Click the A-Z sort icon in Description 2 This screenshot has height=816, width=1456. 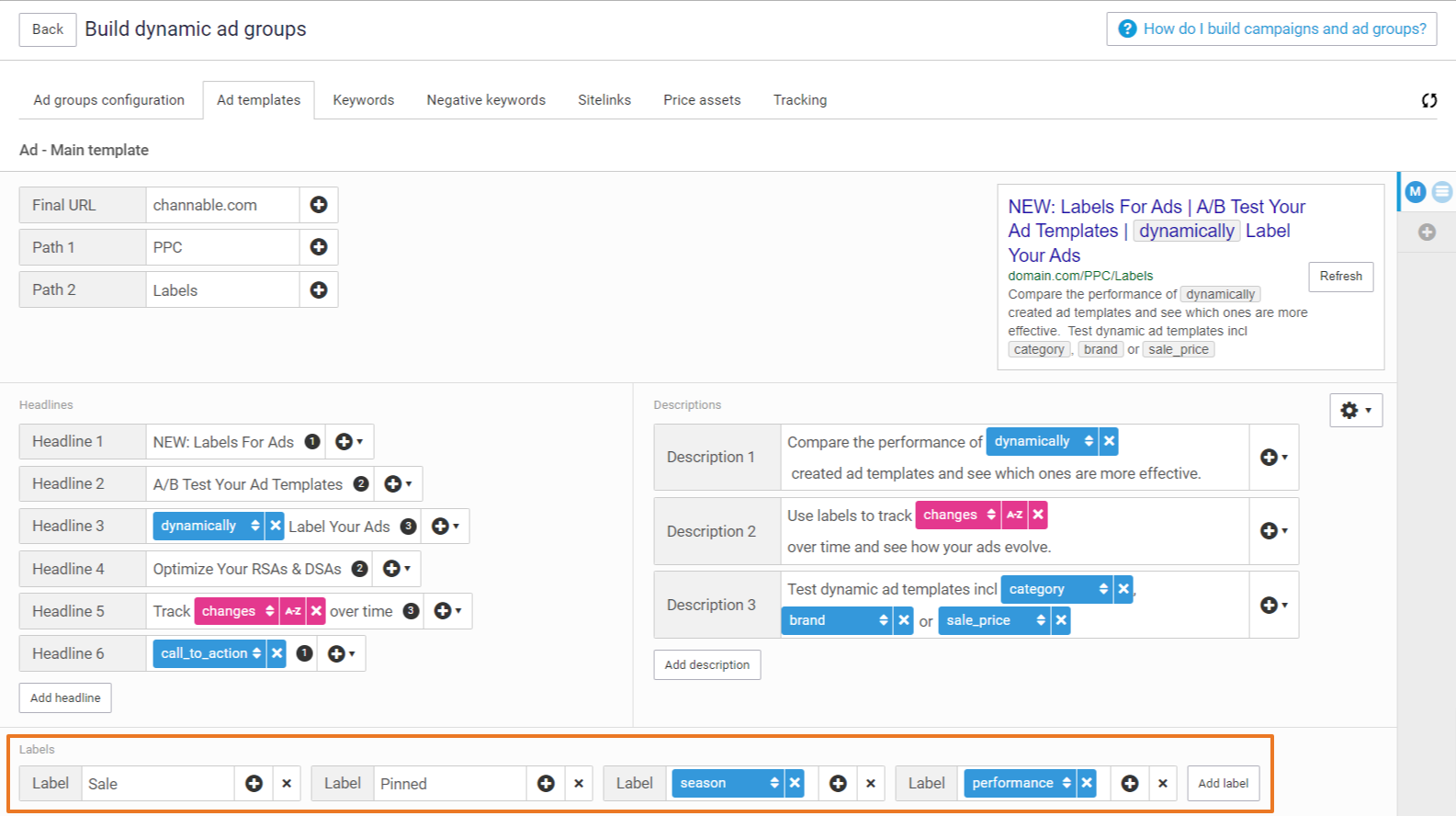[x=1014, y=515]
